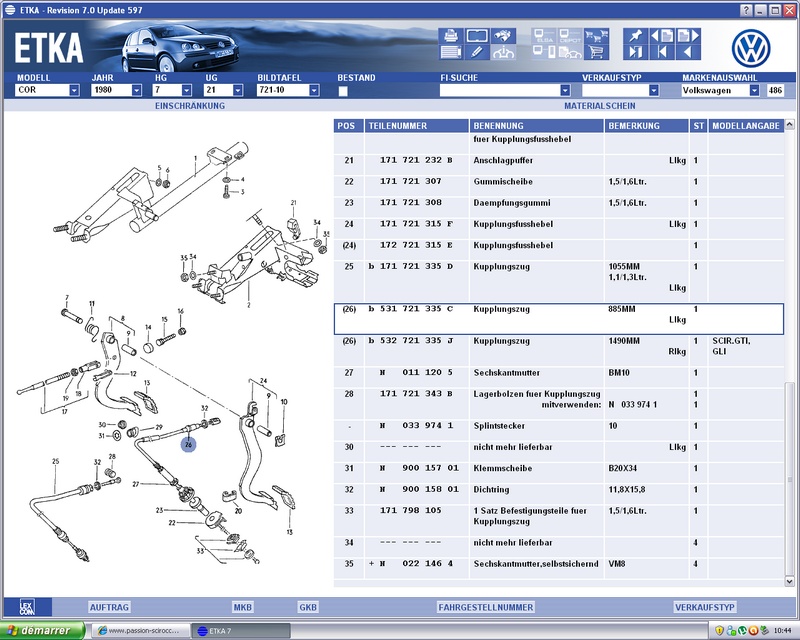Click the Volkswagen logo
The height and width of the screenshot is (640, 800).
(x=751, y=48)
